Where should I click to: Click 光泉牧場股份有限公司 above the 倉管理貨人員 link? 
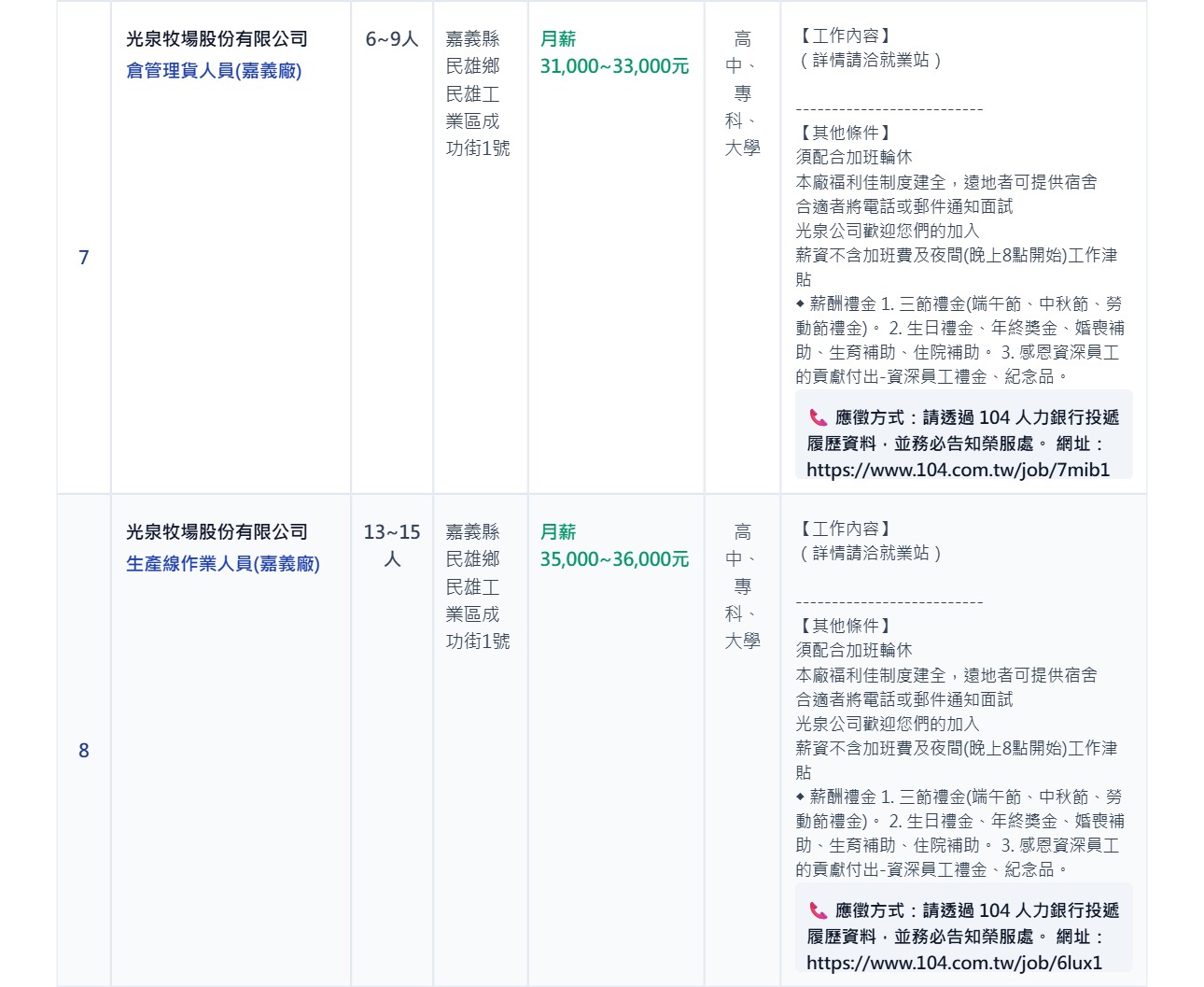pyautogui.click(x=217, y=39)
